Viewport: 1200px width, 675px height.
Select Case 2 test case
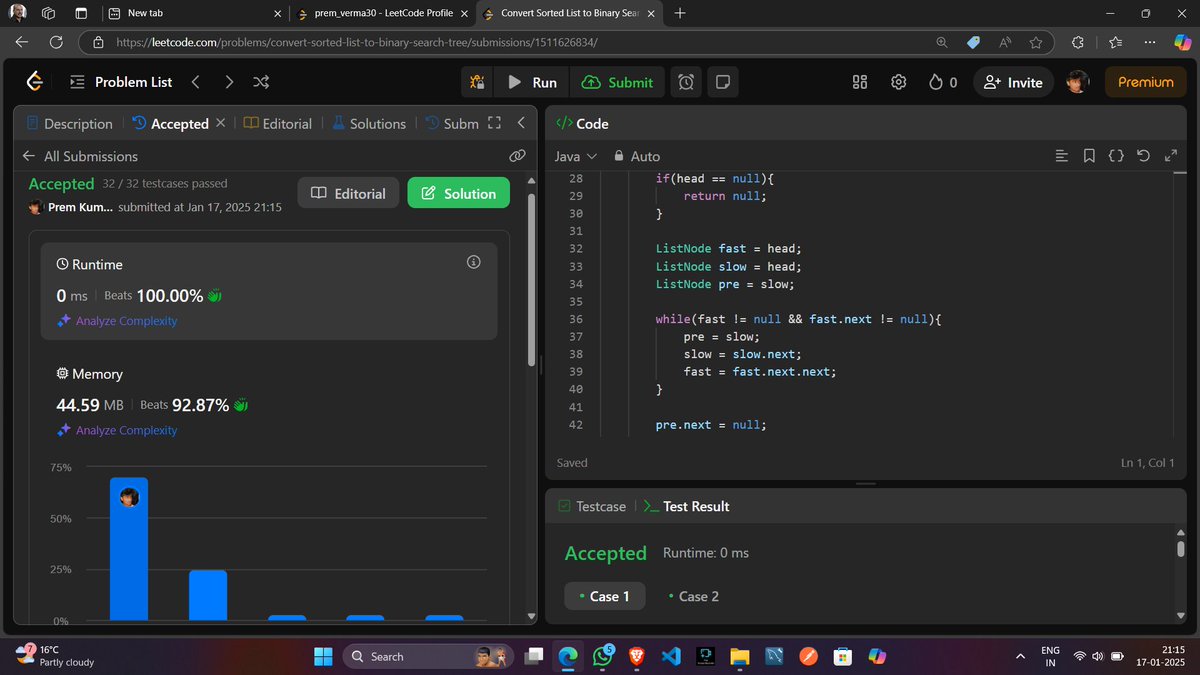click(693, 596)
